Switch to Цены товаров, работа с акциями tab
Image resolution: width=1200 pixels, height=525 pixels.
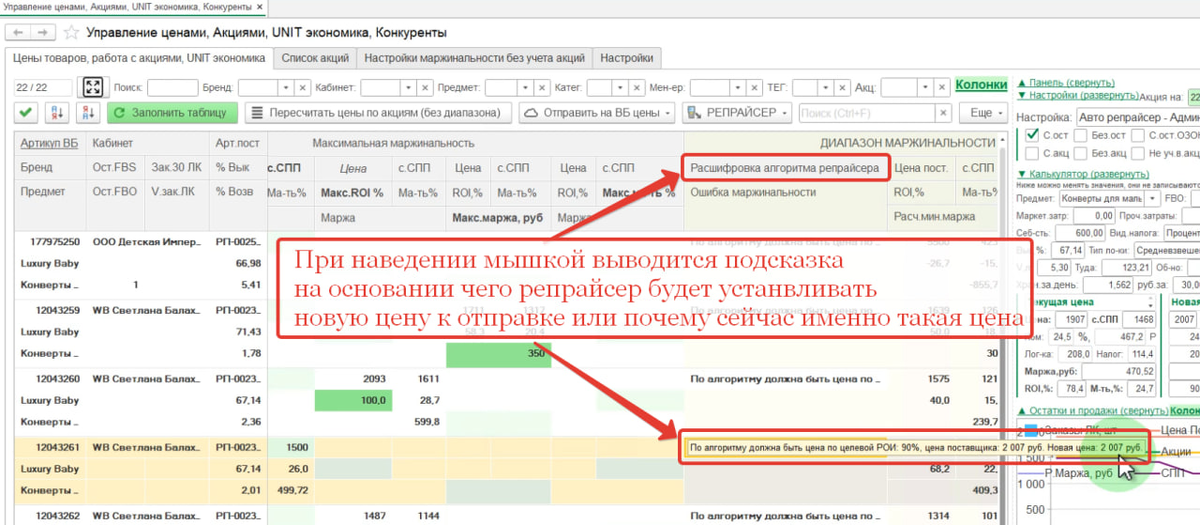[x=139, y=58]
